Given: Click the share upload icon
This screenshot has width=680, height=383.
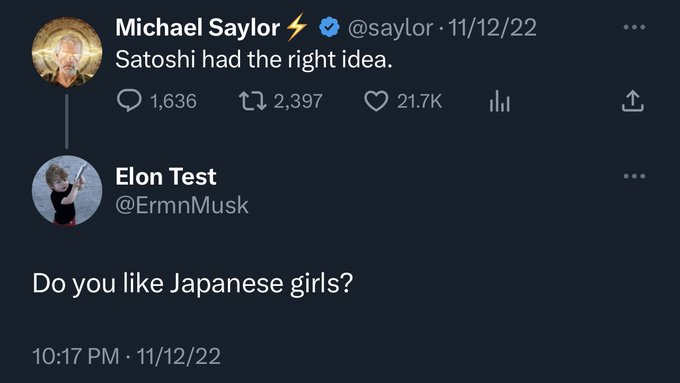Looking at the screenshot, I should [x=633, y=101].
